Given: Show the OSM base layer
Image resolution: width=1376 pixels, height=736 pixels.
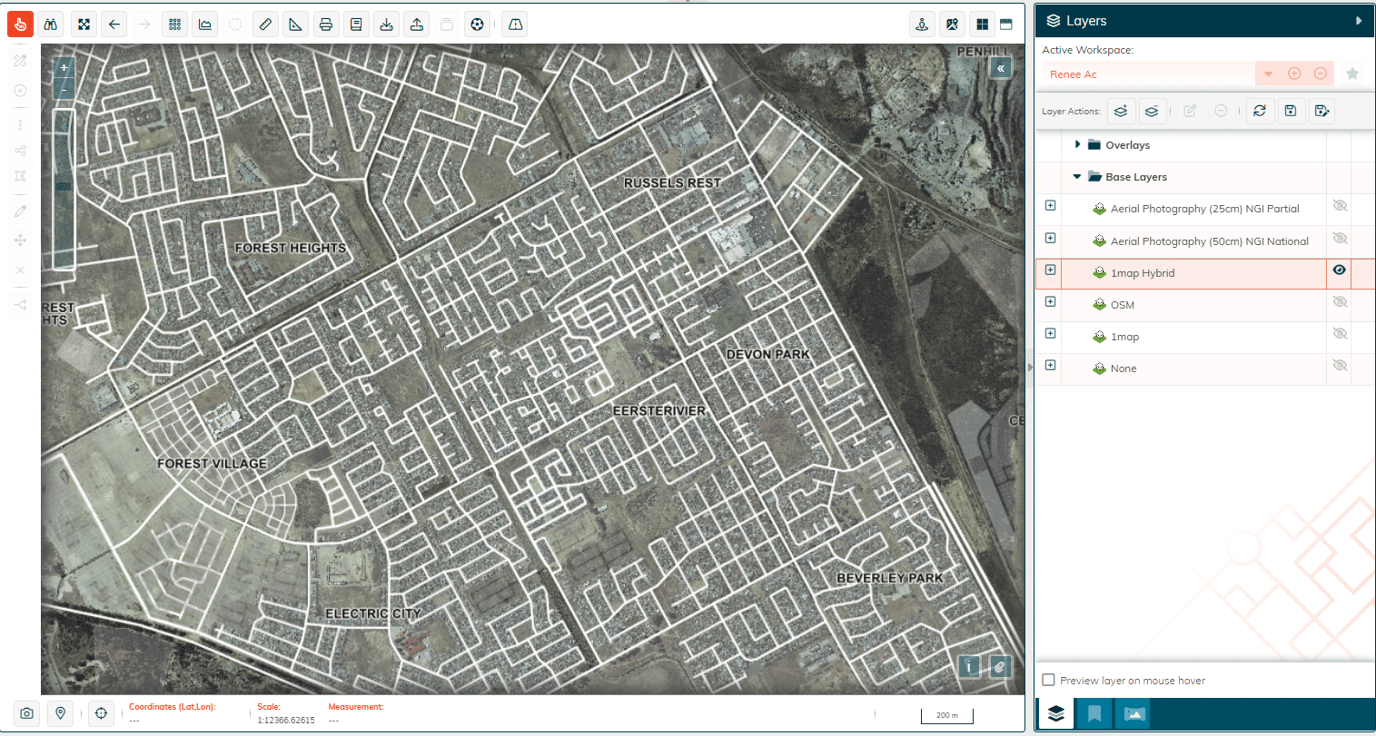Looking at the screenshot, I should [x=1339, y=303].
